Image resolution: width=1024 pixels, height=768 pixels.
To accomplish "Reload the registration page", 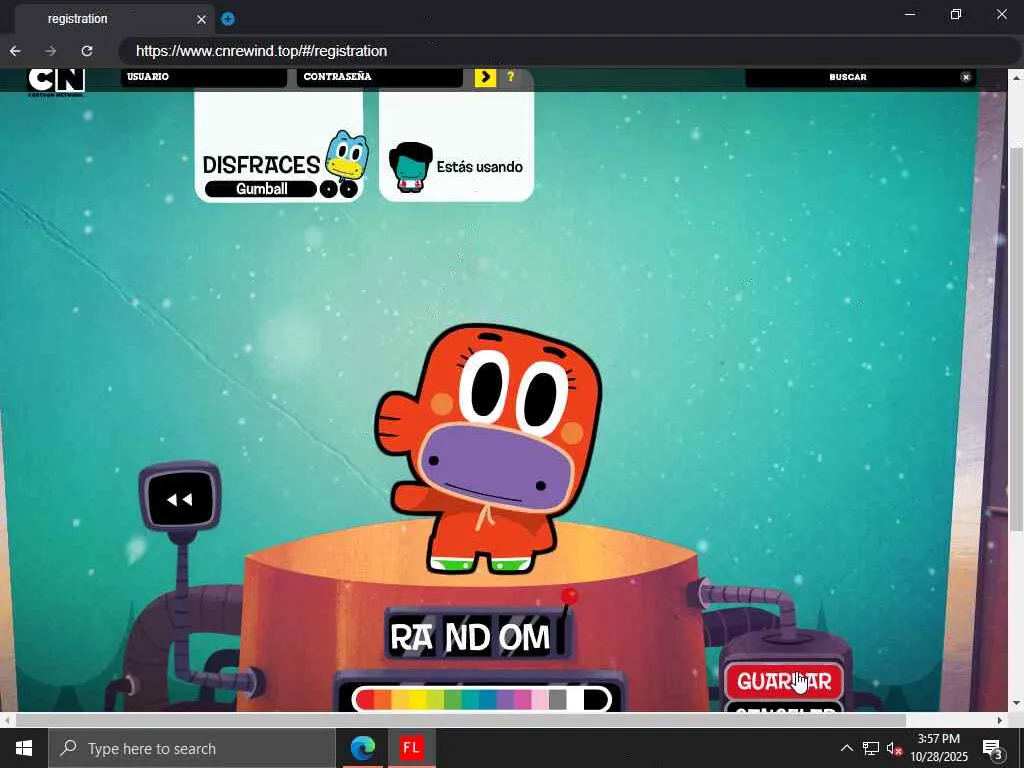I will tap(86, 51).
